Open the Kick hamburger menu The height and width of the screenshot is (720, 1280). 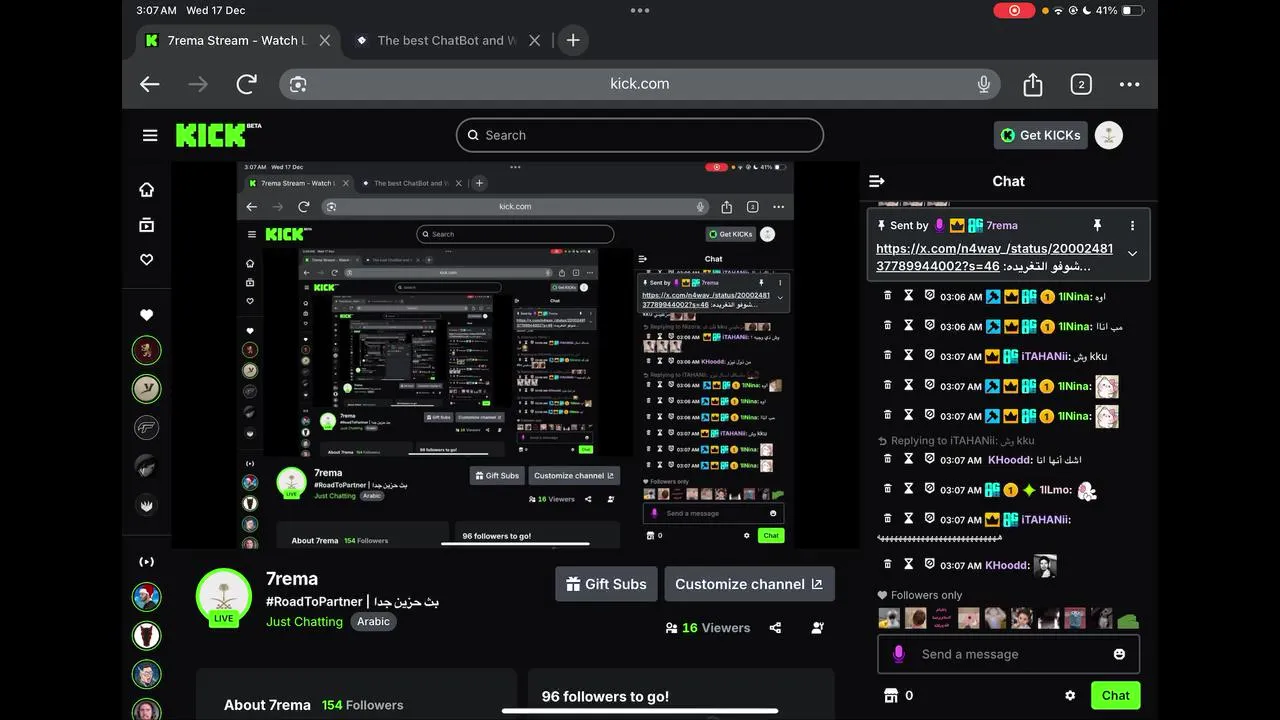point(150,135)
